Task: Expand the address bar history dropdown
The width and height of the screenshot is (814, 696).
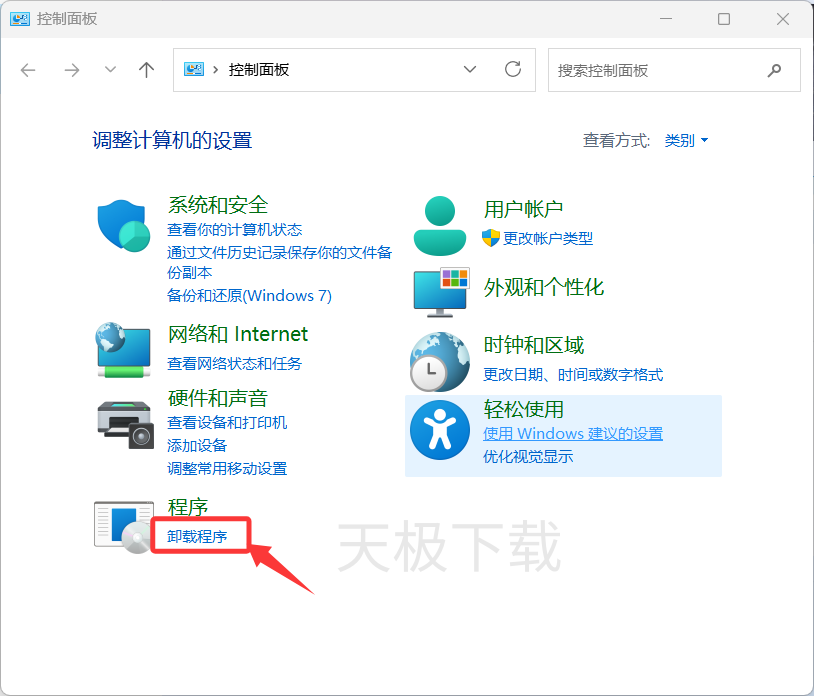Action: click(x=470, y=70)
